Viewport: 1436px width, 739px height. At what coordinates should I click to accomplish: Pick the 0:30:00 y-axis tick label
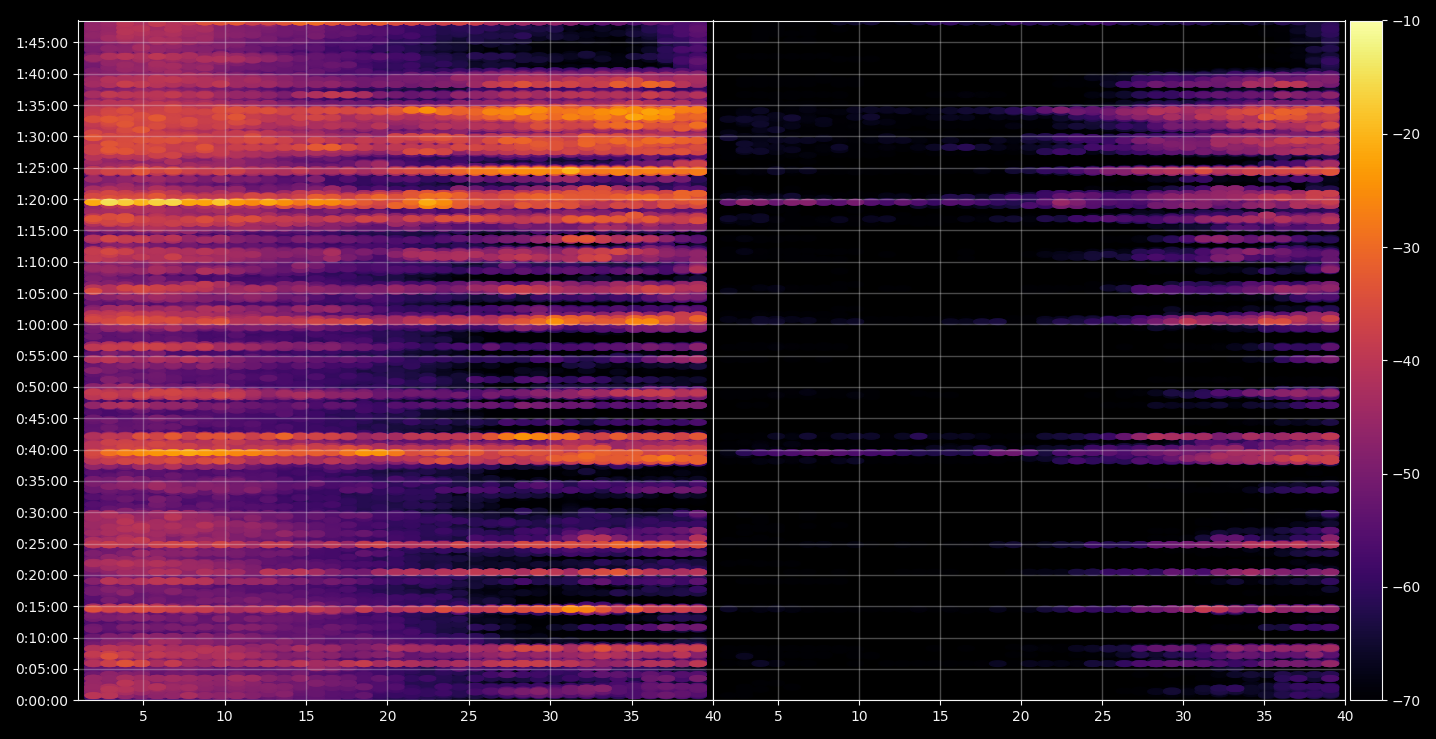pyautogui.click(x=43, y=513)
